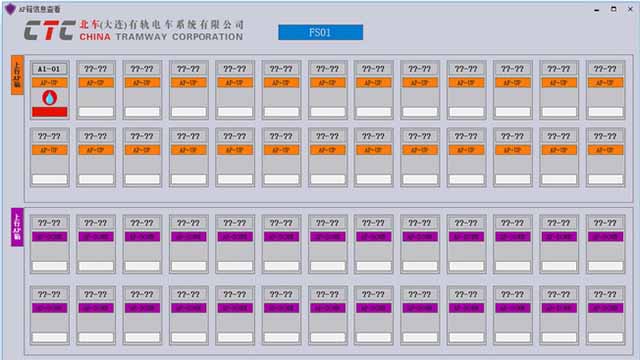The width and height of the screenshot is (640, 360).
Task: Open the purple vertical AP-DOWN side tab
Action: coord(17,227)
